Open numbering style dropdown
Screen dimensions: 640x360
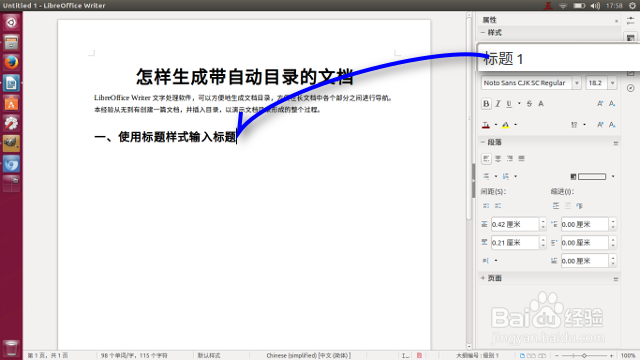coord(516,176)
